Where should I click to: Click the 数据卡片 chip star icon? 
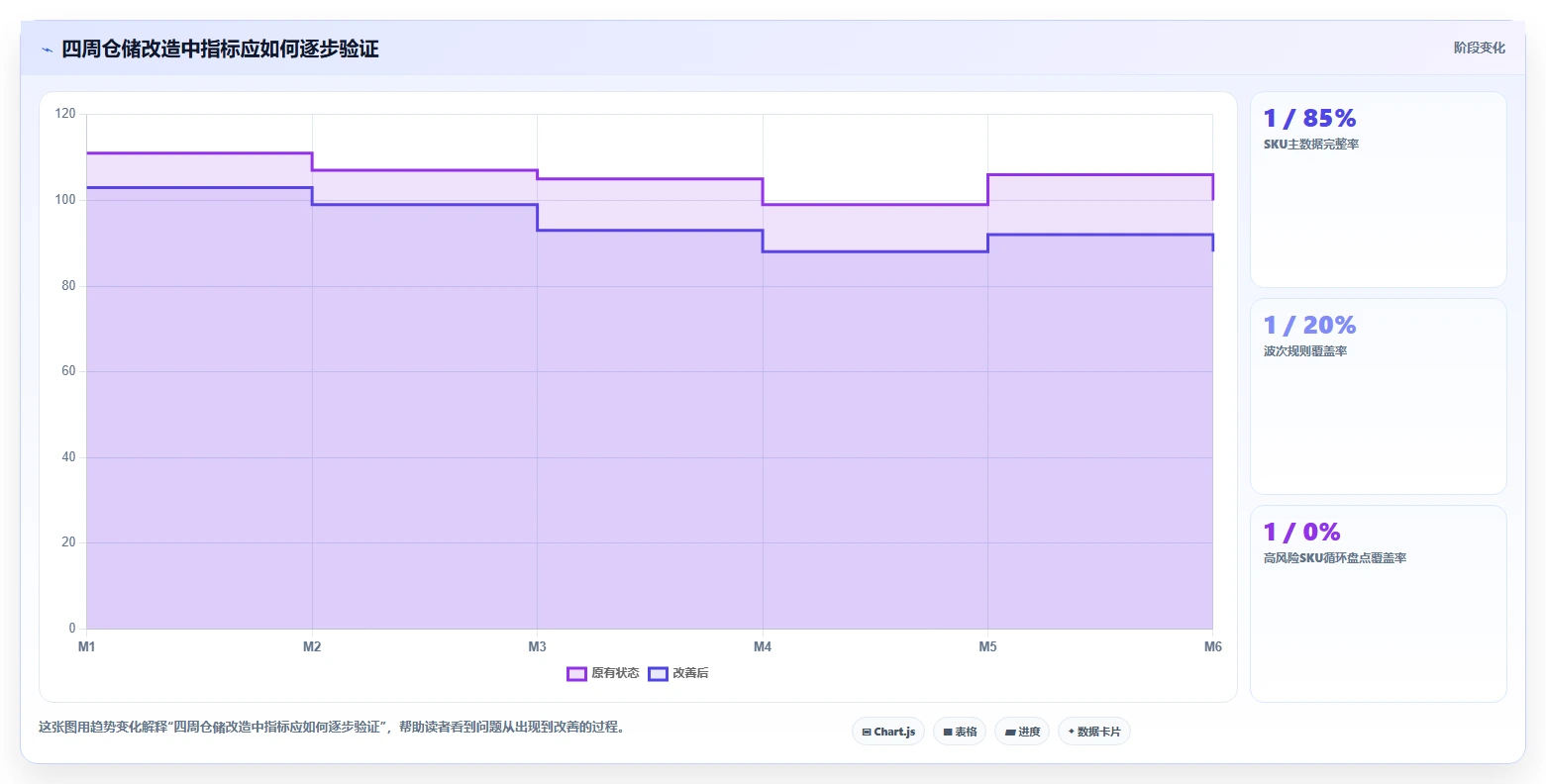point(1072,732)
